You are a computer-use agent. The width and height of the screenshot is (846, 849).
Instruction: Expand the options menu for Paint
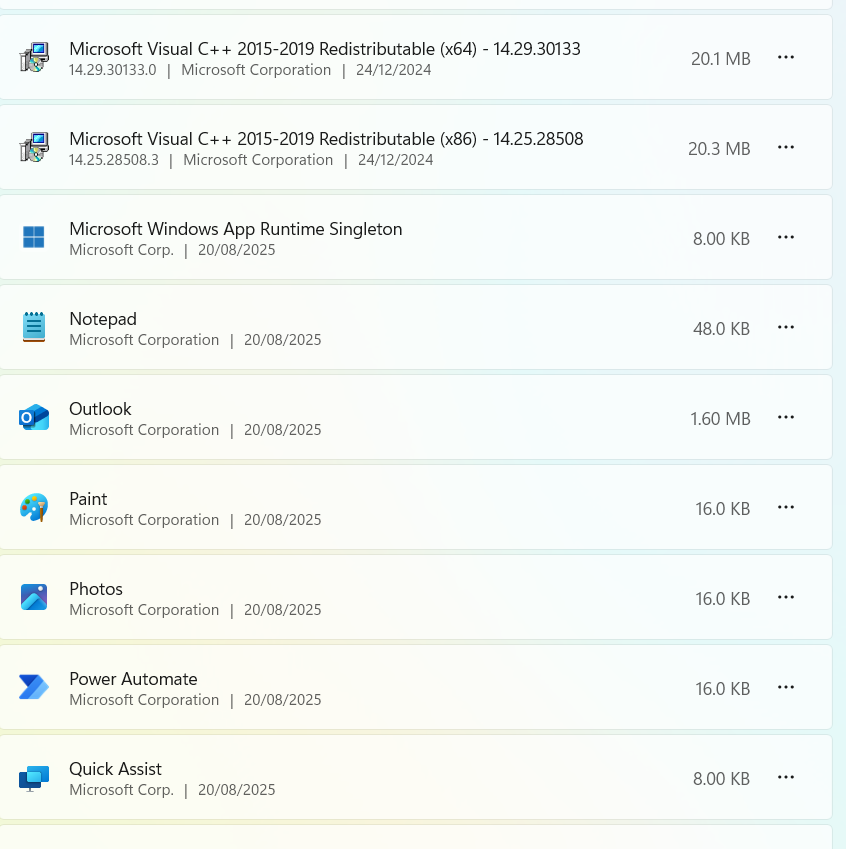786,507
